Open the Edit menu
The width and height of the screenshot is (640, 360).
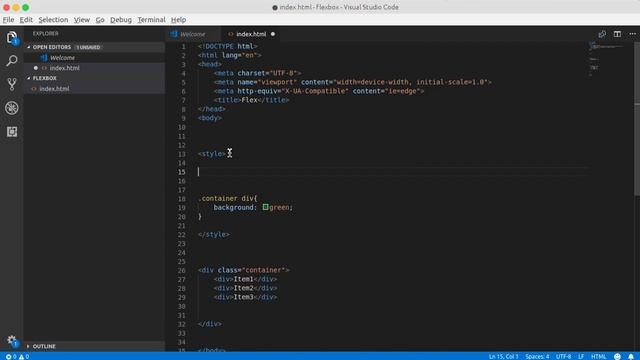tap(26, 20)
